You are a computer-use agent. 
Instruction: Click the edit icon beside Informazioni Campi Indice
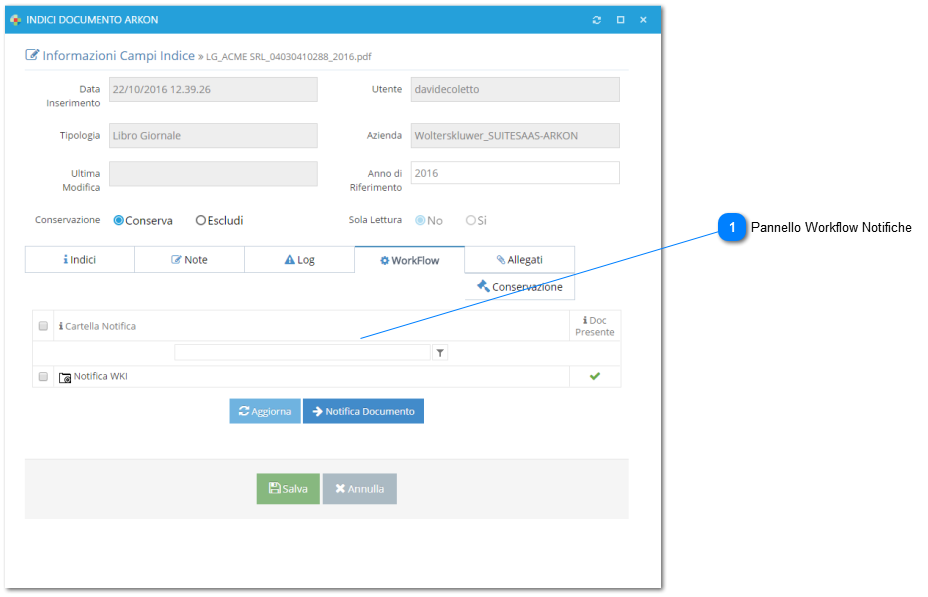pyautogui.click(x=31, y=55)
